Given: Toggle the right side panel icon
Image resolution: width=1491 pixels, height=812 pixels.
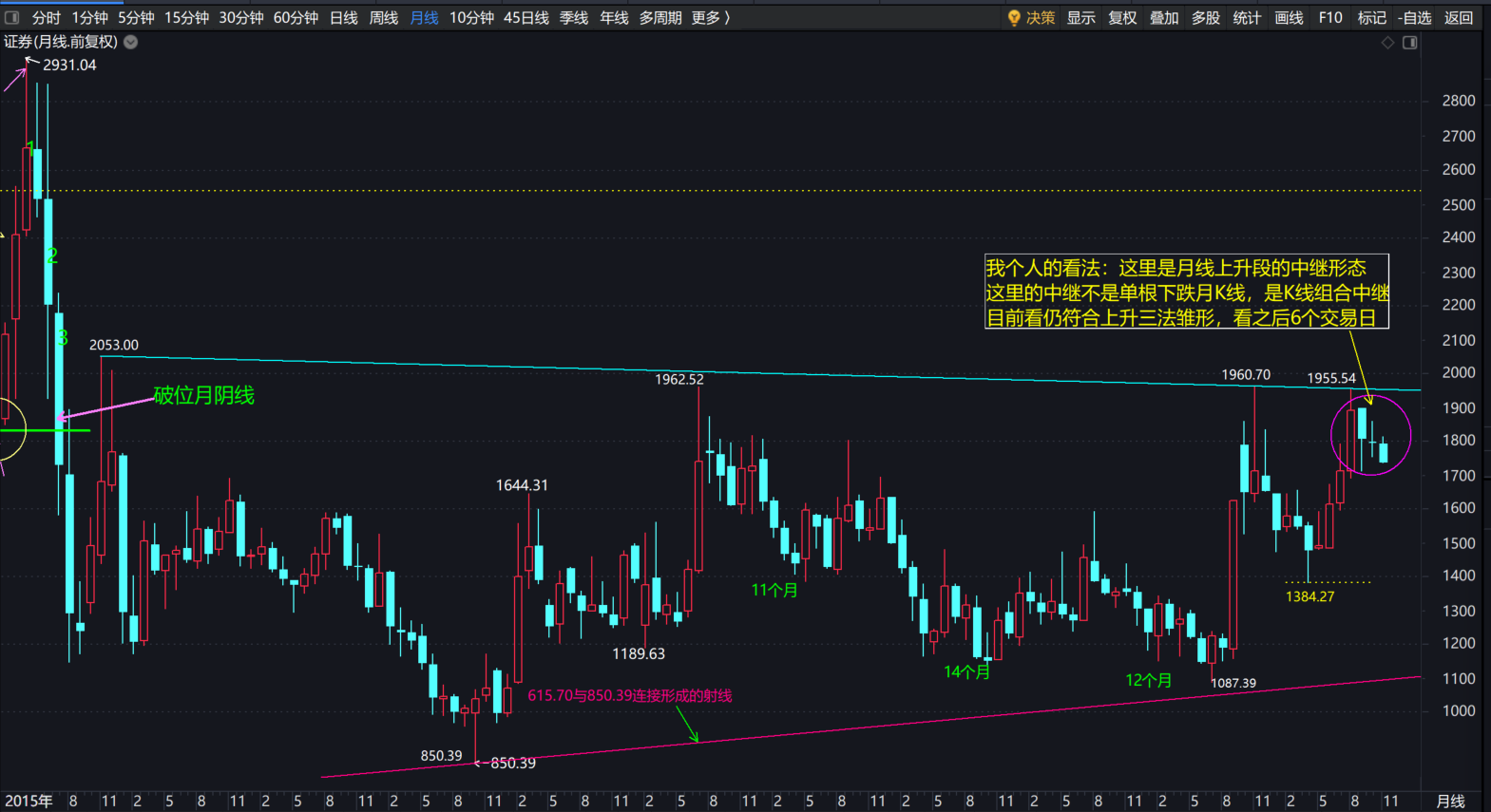Looking at the screenshot, I should (1410, 43).
